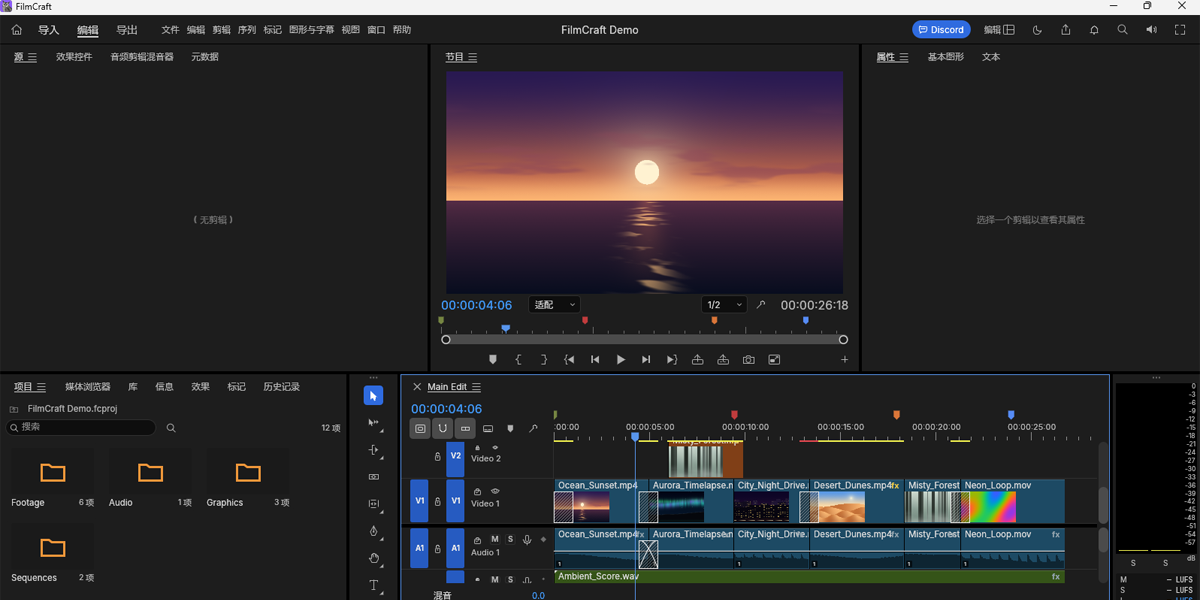The height and width of the screenshot is (600, 1200).
Task: Toggle full screen in the top bar
Action: click(x=1180, y=30)
